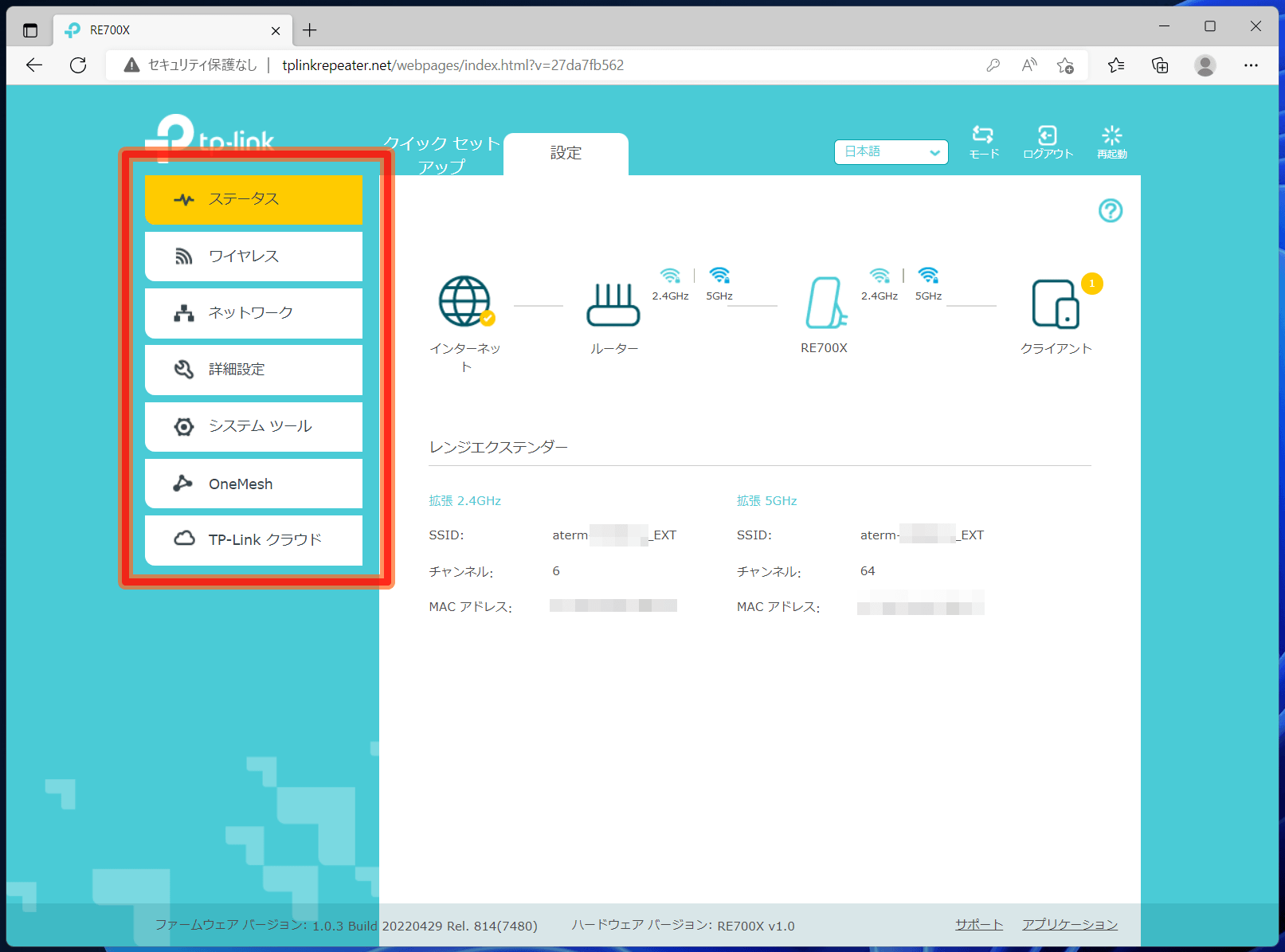Click the browser back arrow
This screenshot has height=952, width=1285.
[34, 65]
